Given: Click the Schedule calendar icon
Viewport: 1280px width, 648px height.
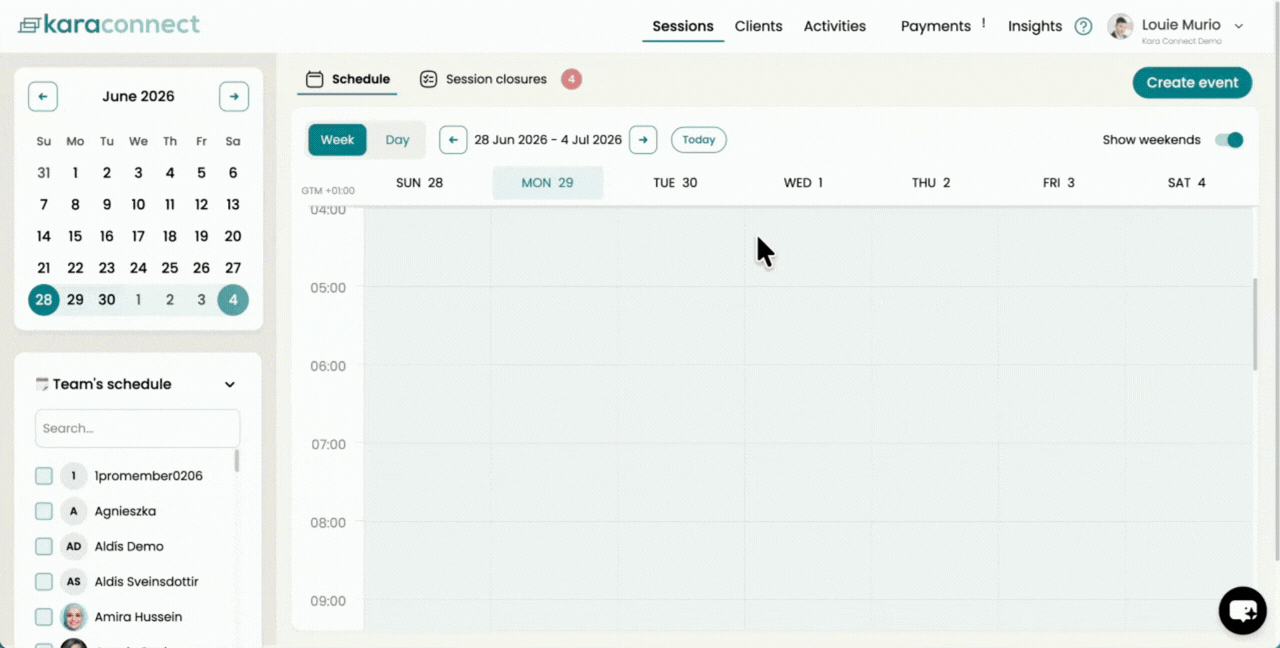Looking at the screenshot, I should point(315,79).
